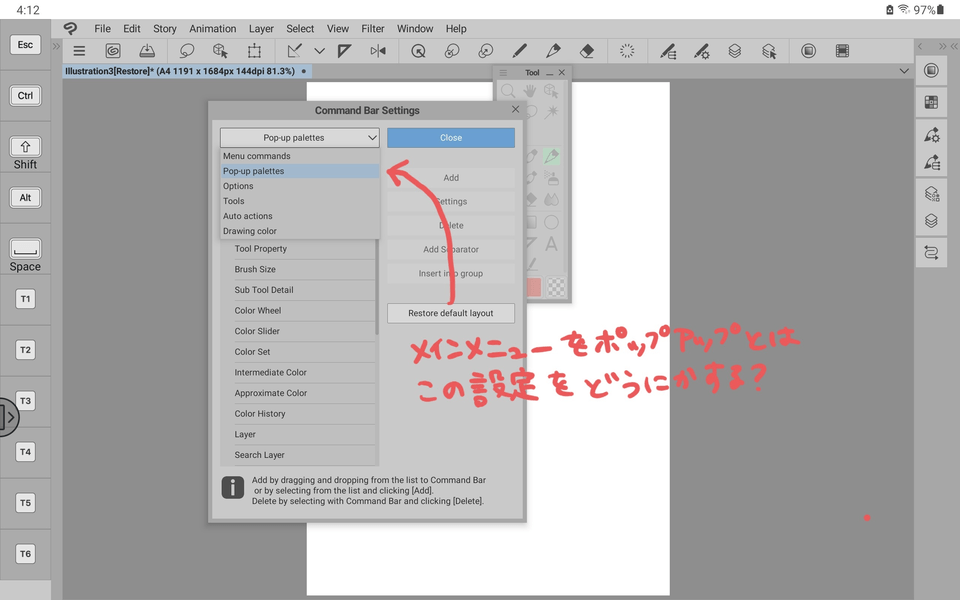This screenshot has width=960, height=600.
Task: Click the double-left chevron at top right edge
Action: [953, 46]
